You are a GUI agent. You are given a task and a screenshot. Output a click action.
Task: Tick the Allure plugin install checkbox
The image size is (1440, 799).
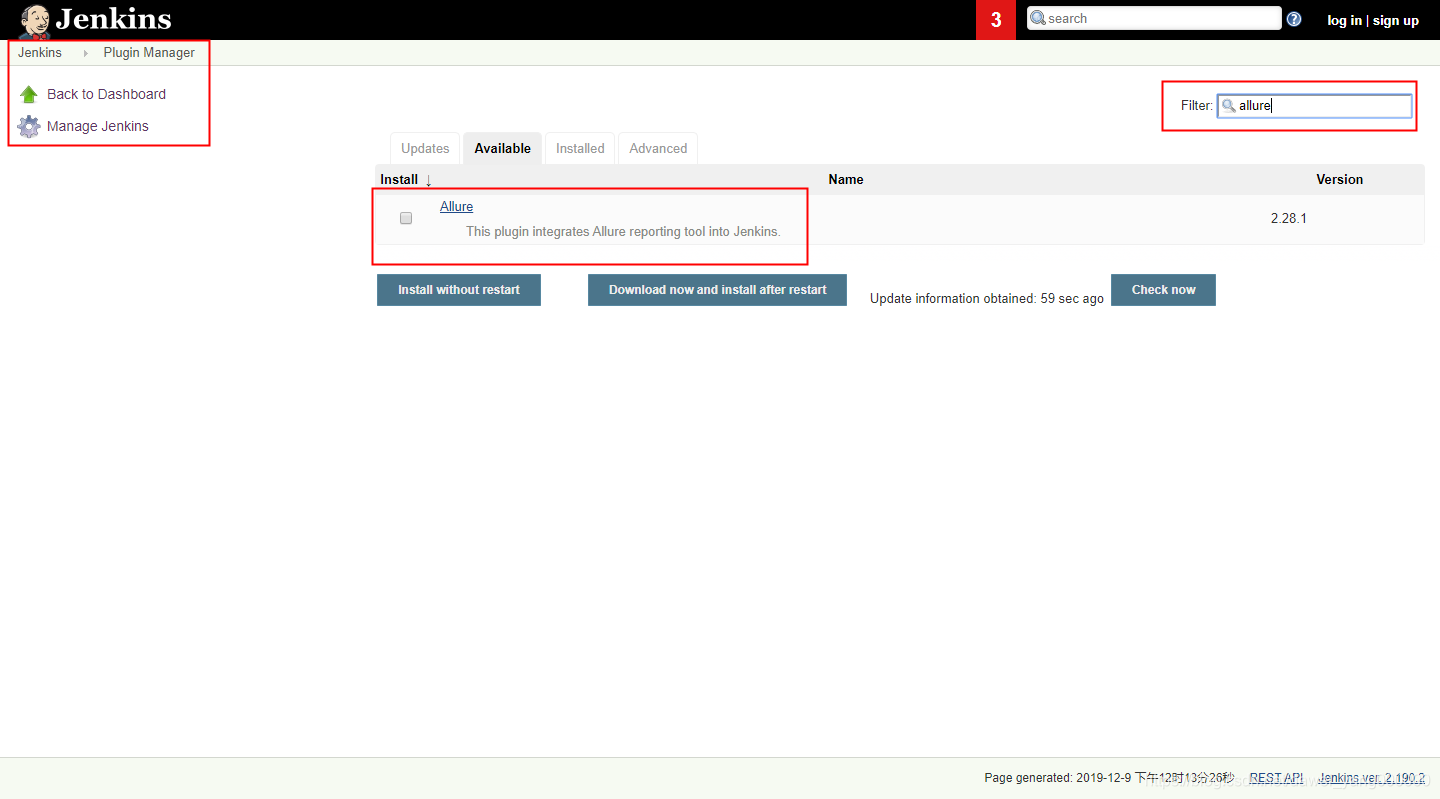click(406, 218)
